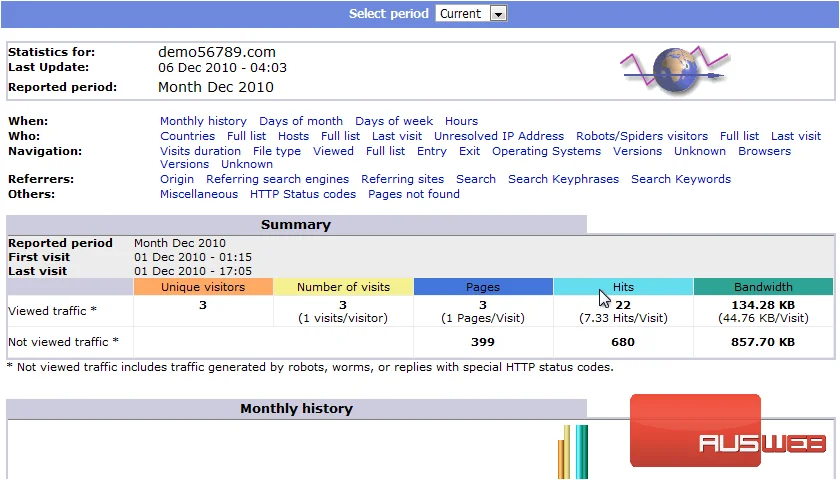The width and height of the screenshot is (840, 480).
Task: Open the Versions link after Operating Systems
Action: 638,151
